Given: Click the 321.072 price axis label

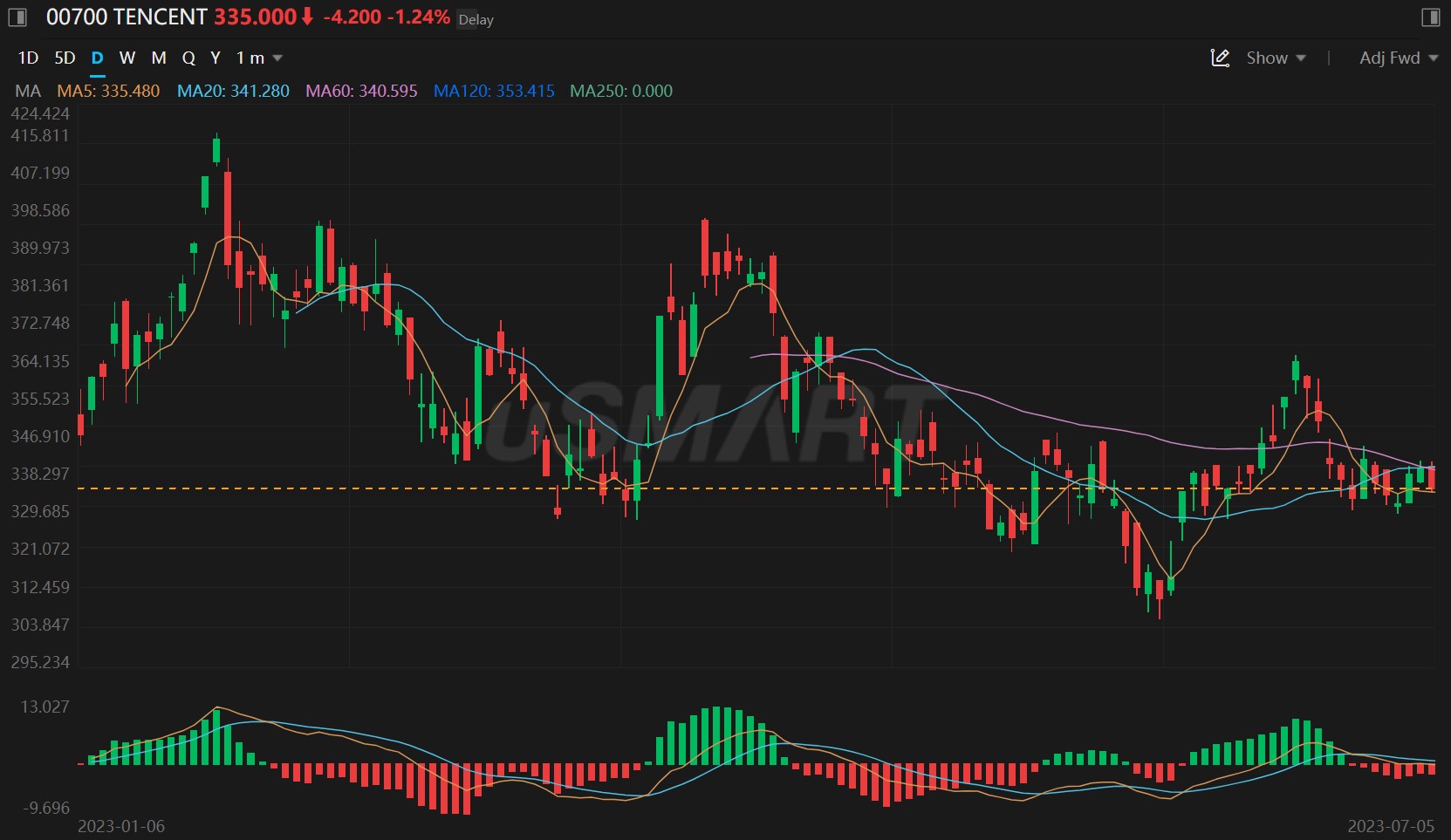Looking at the screenshot, I should pyautogui.click(x=40, y=549).
